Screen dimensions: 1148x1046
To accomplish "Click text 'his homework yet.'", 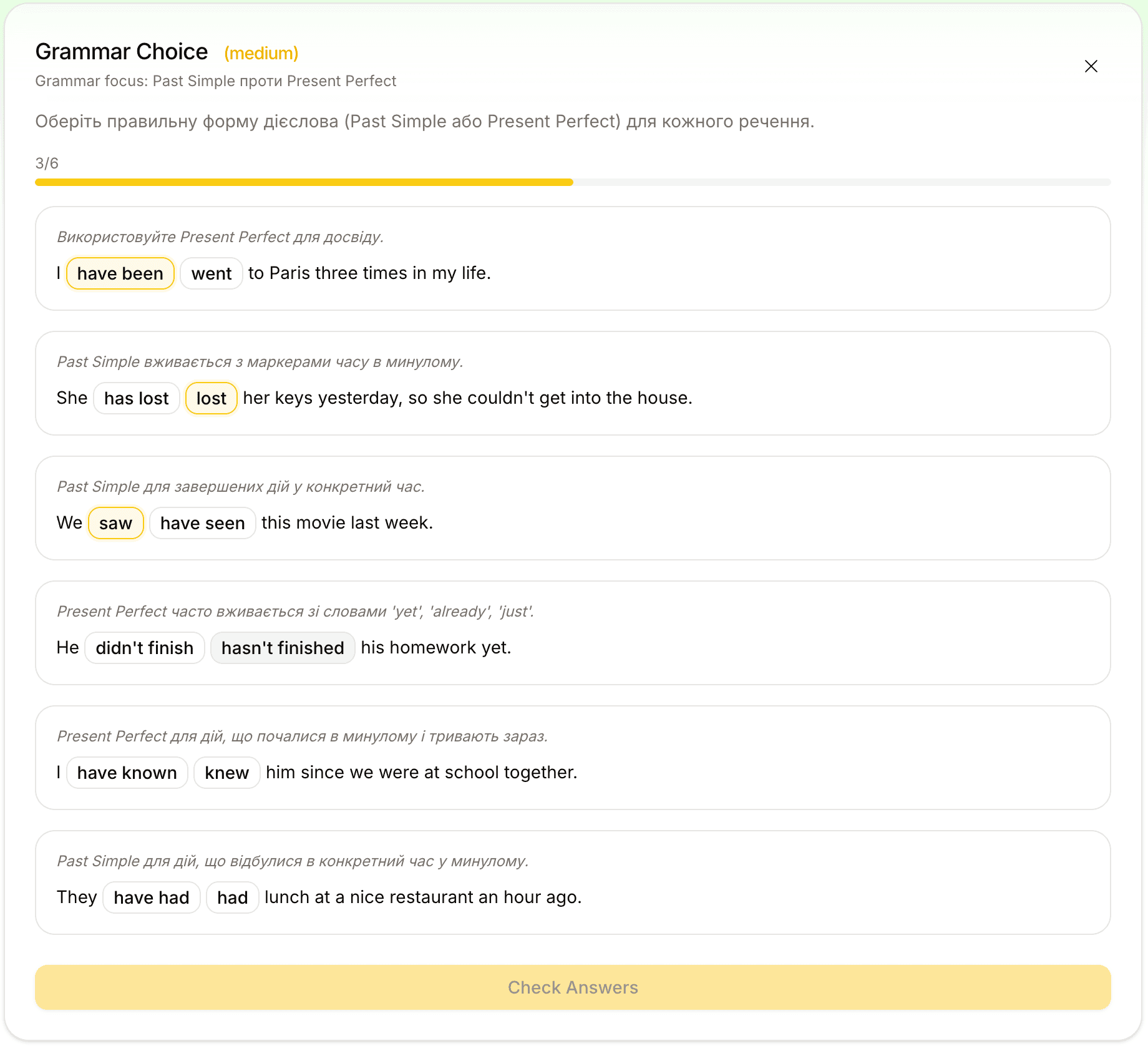I will click(436, 648).
